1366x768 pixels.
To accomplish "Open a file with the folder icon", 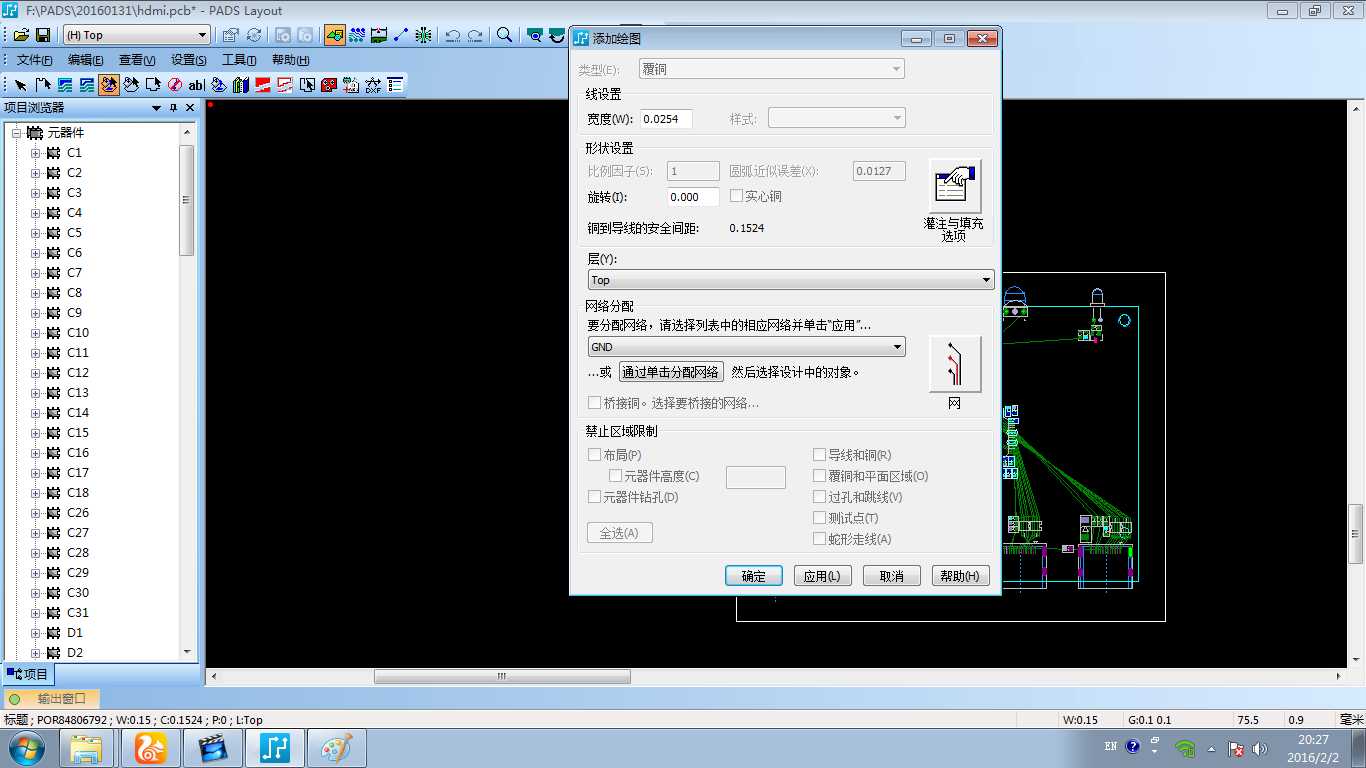I will tap(21, 35).
